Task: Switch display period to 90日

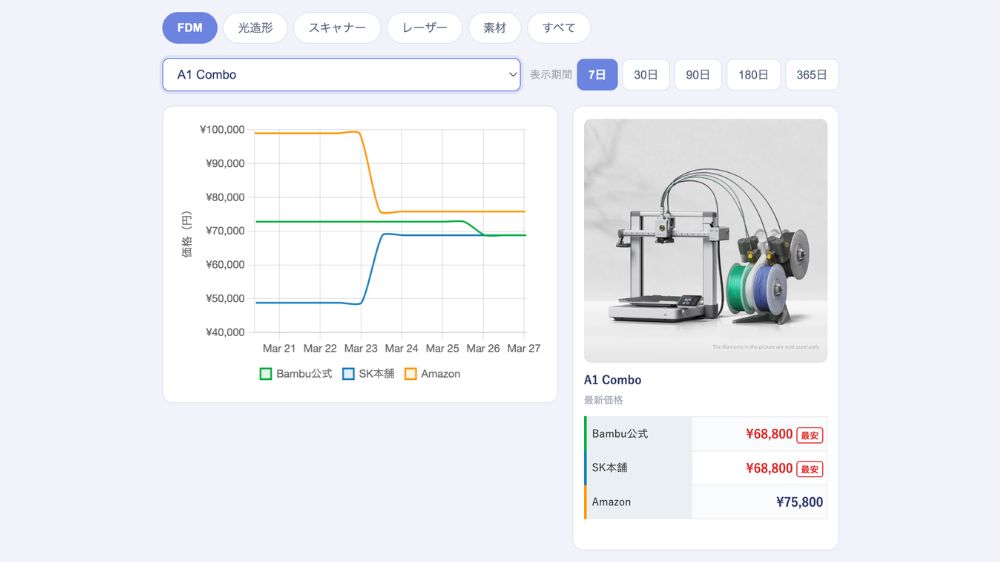Action: 698,75
